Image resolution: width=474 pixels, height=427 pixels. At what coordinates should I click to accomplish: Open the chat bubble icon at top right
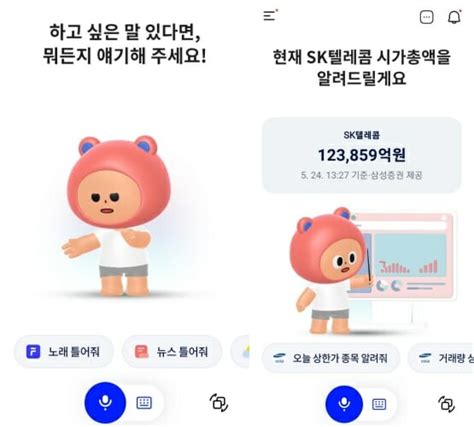coord(427,17)
